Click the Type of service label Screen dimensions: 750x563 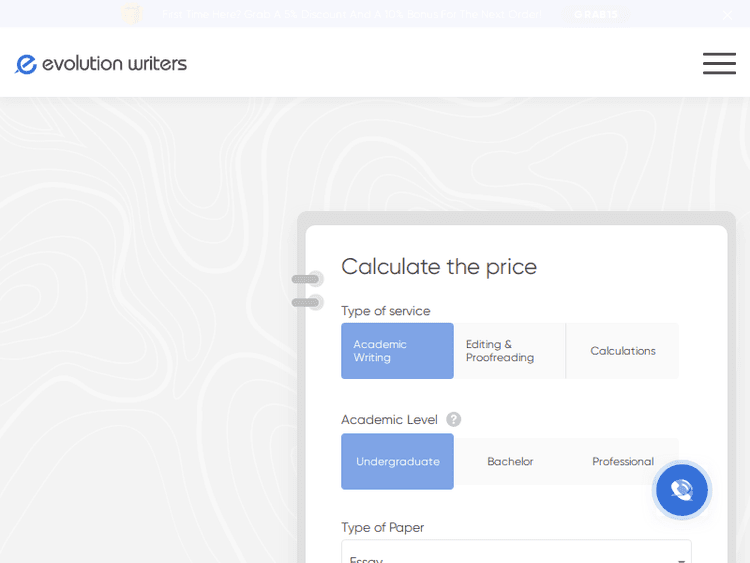385,311
